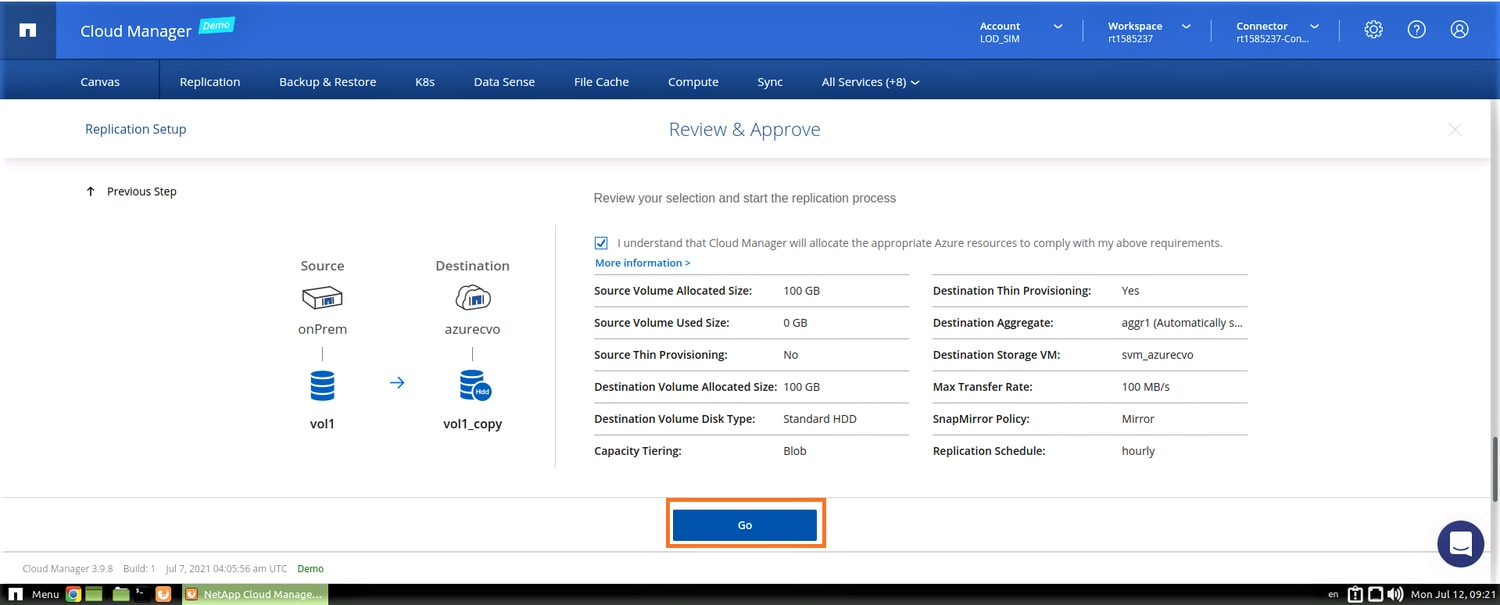Go back to Previous Step
Viewport: 1500px width, 605px height.
click(132, 191)
